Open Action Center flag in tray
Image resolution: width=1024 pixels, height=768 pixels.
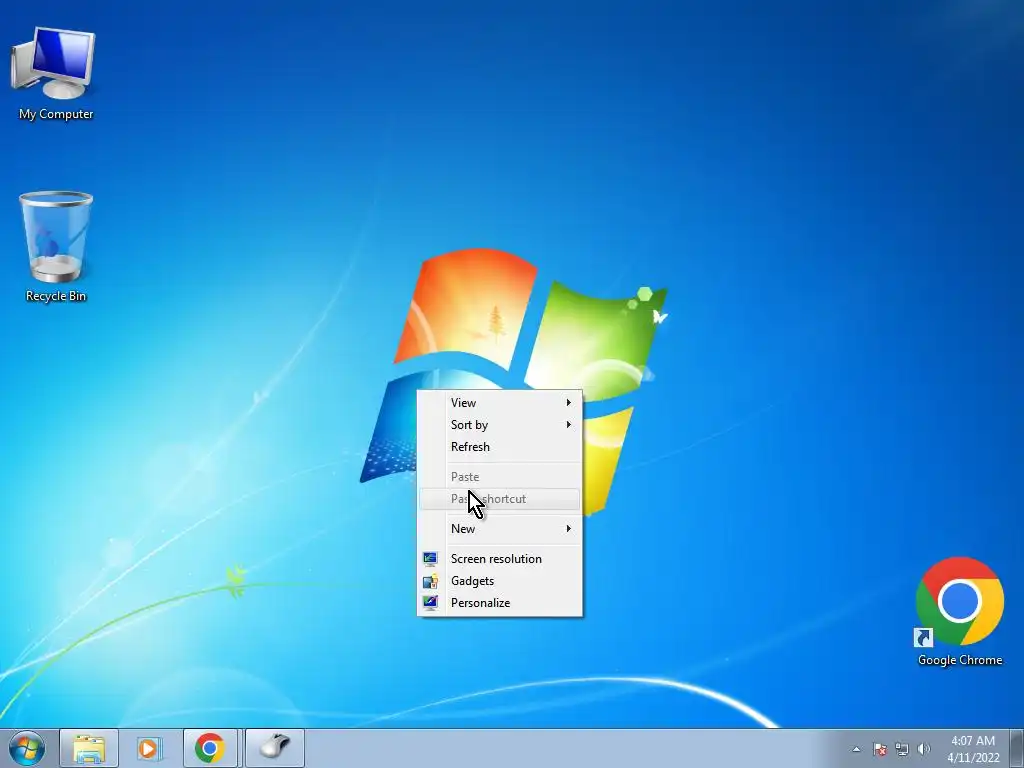[x=880, y=749]
